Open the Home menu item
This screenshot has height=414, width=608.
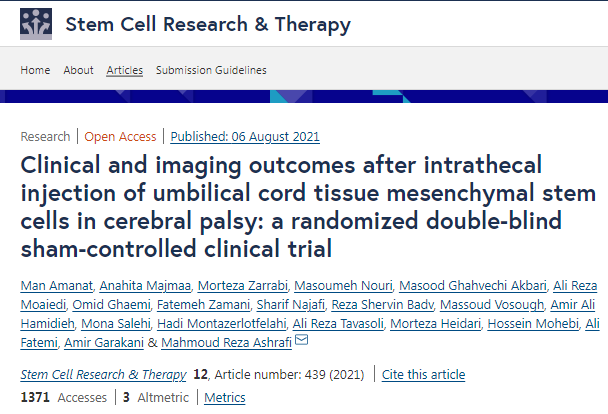tap(35, 70)
